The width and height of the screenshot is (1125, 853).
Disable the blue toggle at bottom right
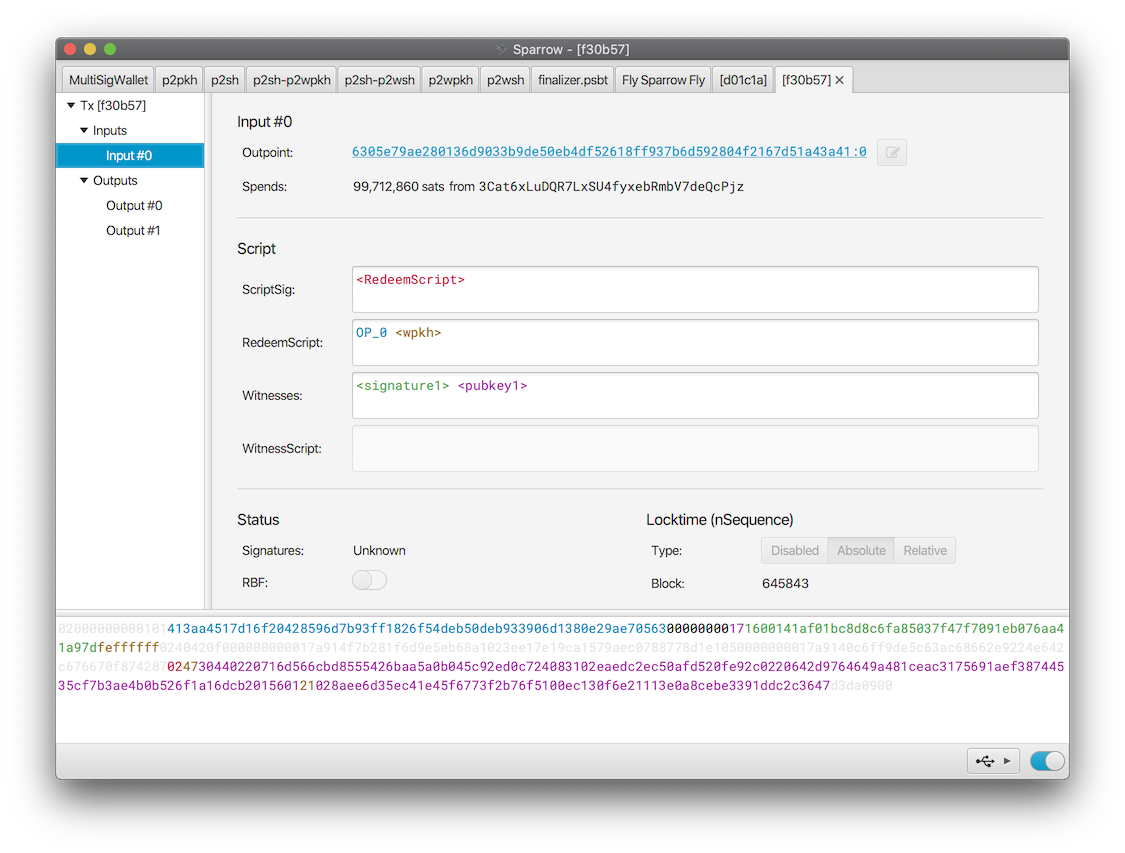(1046, 760)
